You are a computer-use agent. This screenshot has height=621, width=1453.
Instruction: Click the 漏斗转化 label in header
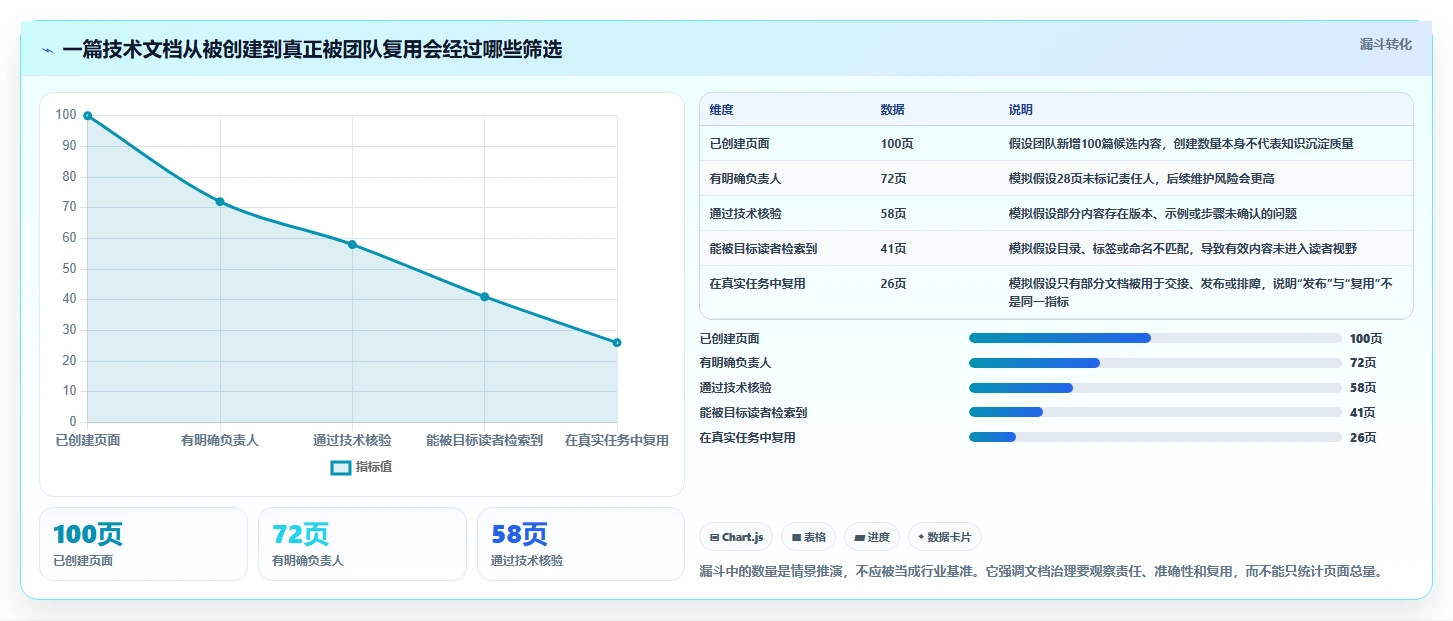[x=1385, y=44]
